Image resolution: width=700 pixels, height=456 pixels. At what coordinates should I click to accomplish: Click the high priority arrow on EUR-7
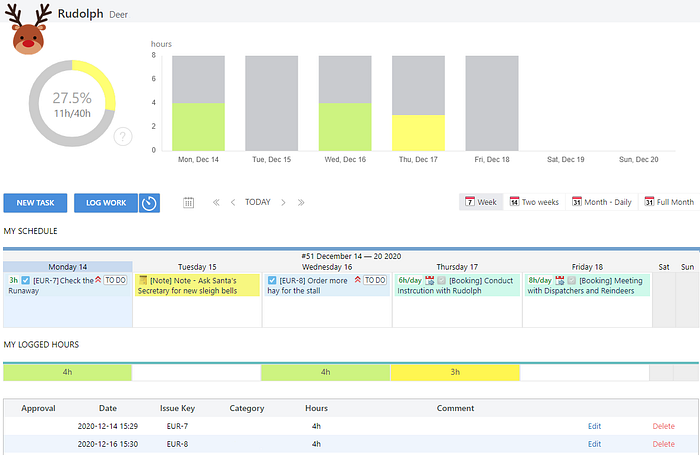pos(98,280)
